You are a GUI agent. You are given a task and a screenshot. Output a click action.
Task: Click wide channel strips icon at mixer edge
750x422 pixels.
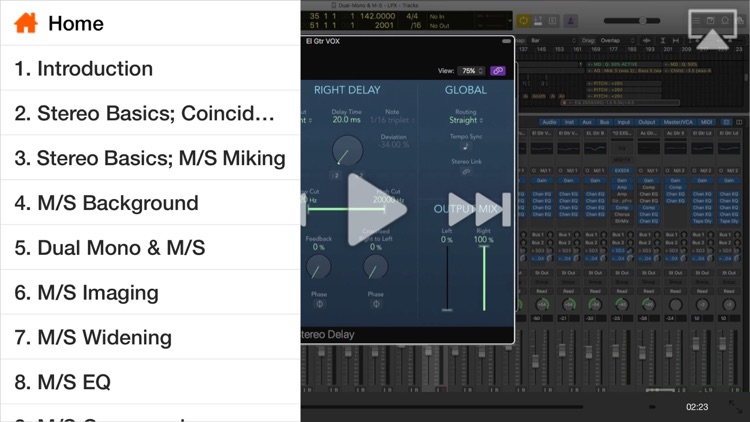[x=739, y=122]
